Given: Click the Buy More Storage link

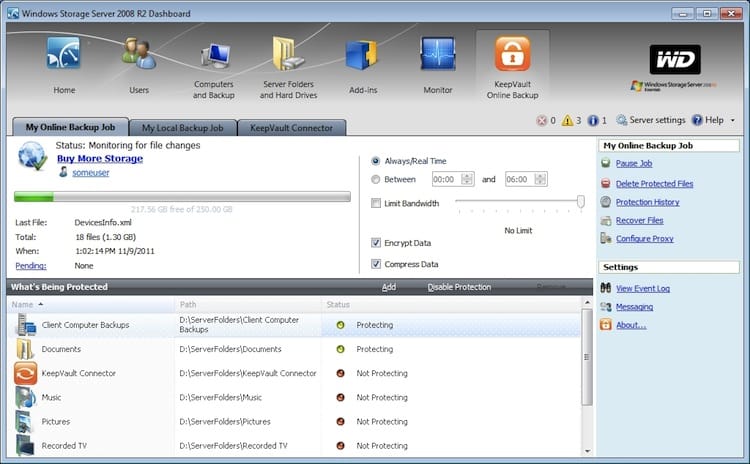Looking at the screenshot, I should (100, 158).
